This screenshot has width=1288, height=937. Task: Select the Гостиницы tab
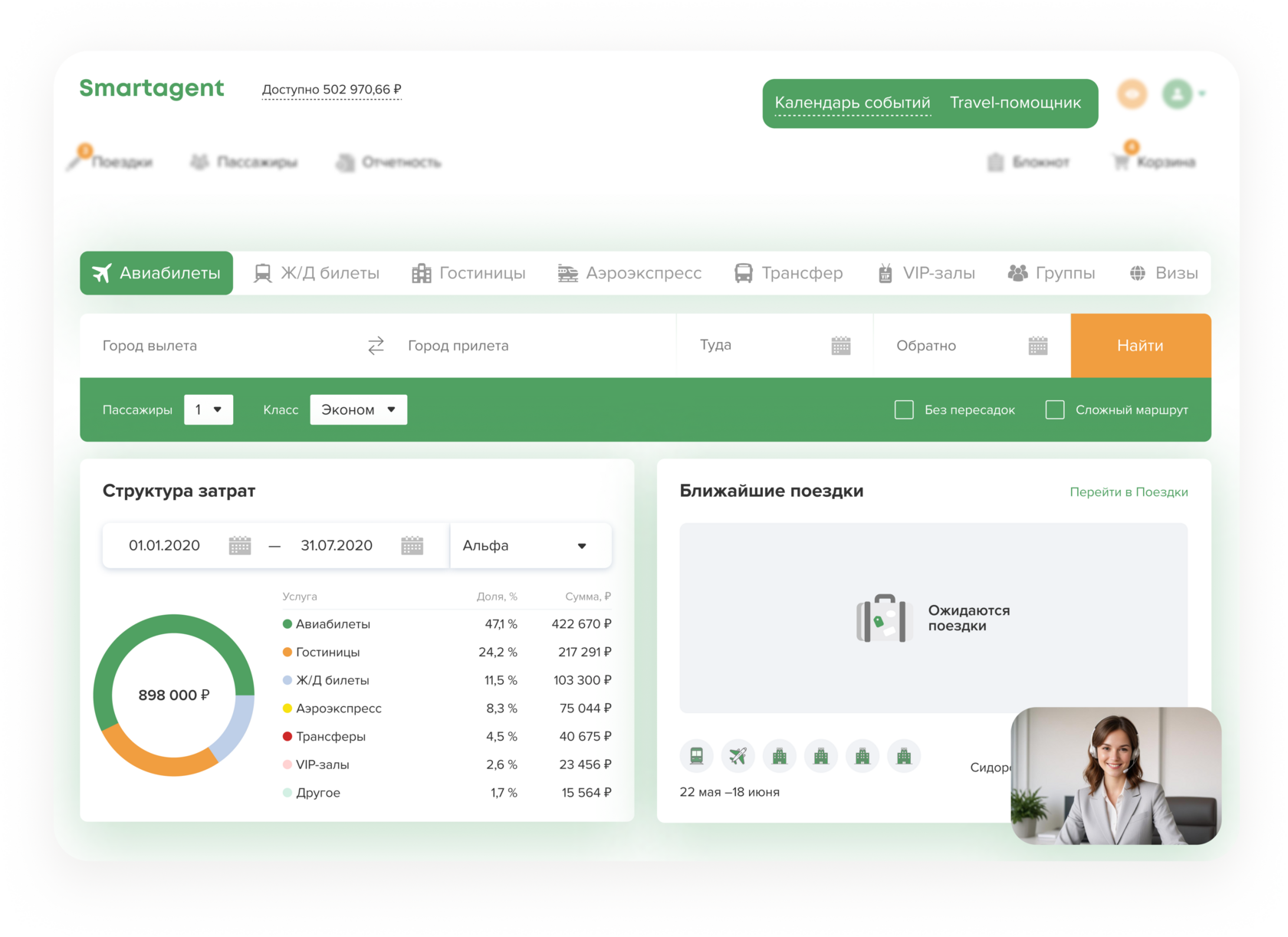point(468,273)
